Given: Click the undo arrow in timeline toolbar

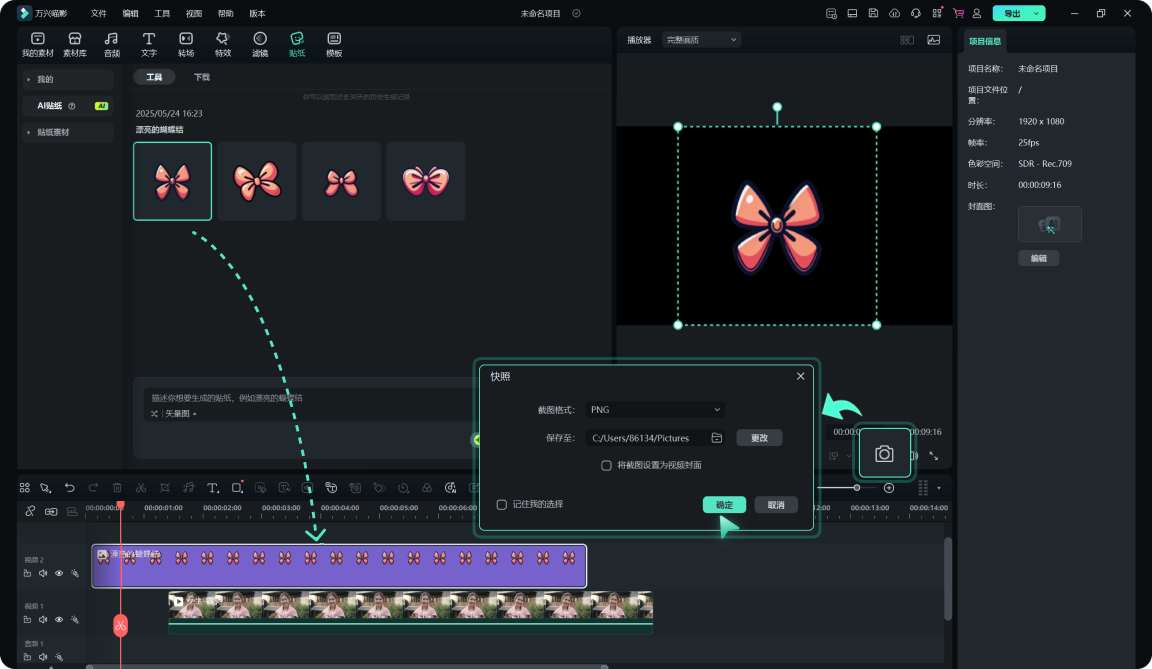Looking at the screenshot, I should tap(69, 488).
